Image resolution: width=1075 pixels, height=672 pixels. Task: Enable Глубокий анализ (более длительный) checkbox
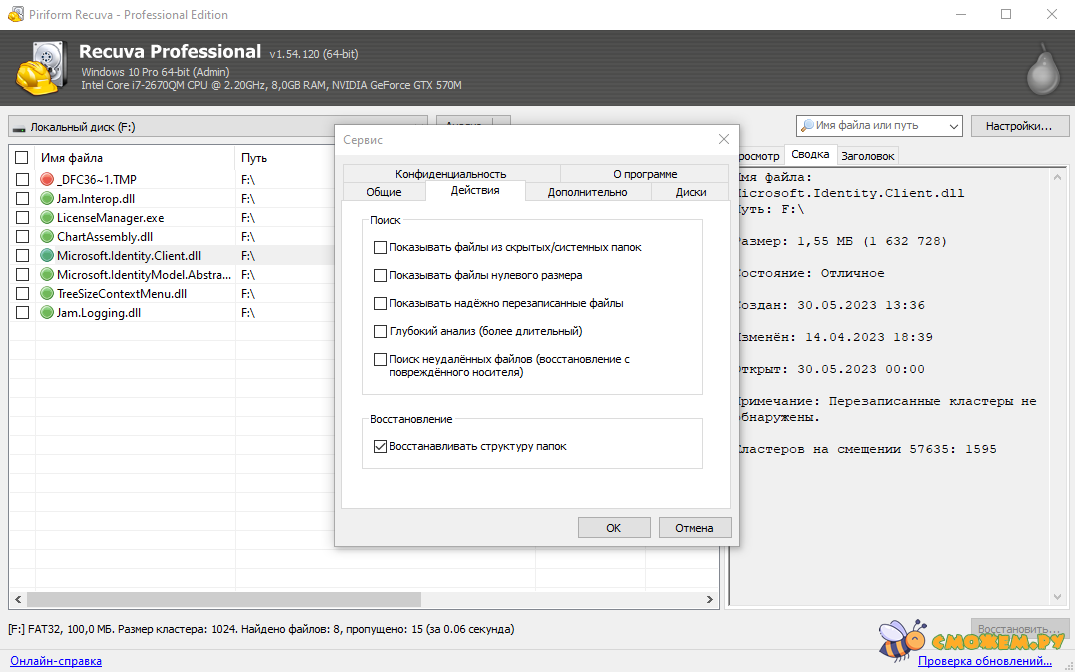(x=380, y=331)
